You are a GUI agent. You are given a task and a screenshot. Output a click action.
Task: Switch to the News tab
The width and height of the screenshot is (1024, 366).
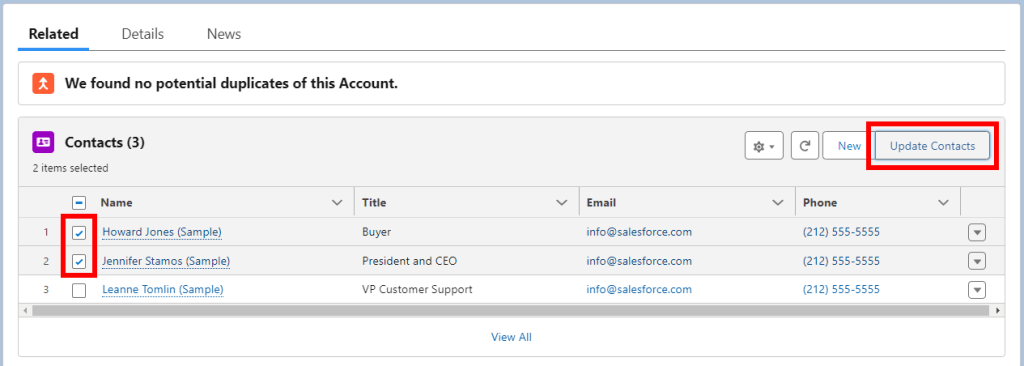click(224, 34)
